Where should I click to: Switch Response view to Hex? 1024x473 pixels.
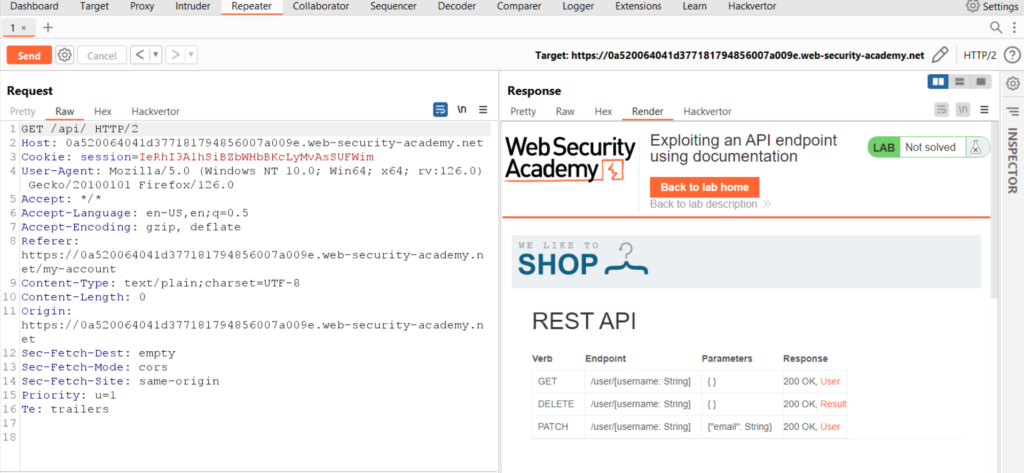point(603,112)
